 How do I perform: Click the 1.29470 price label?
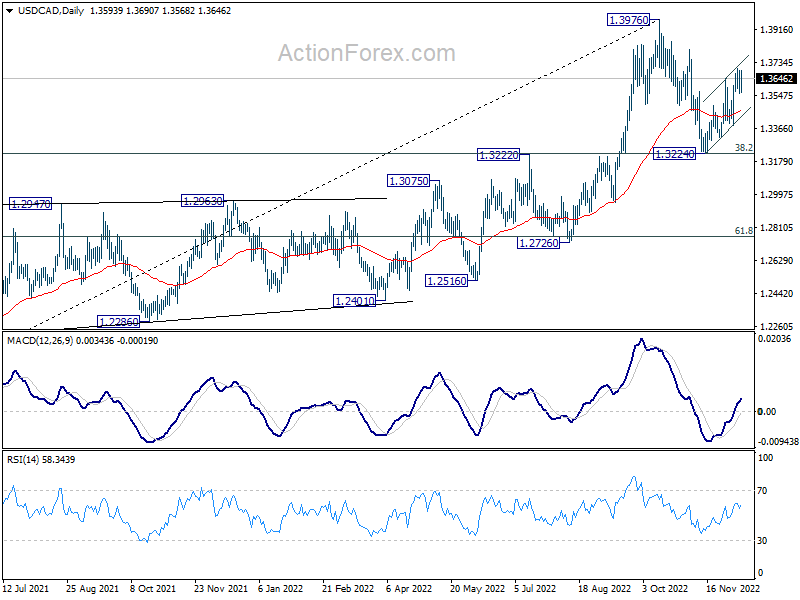(31, 204)
